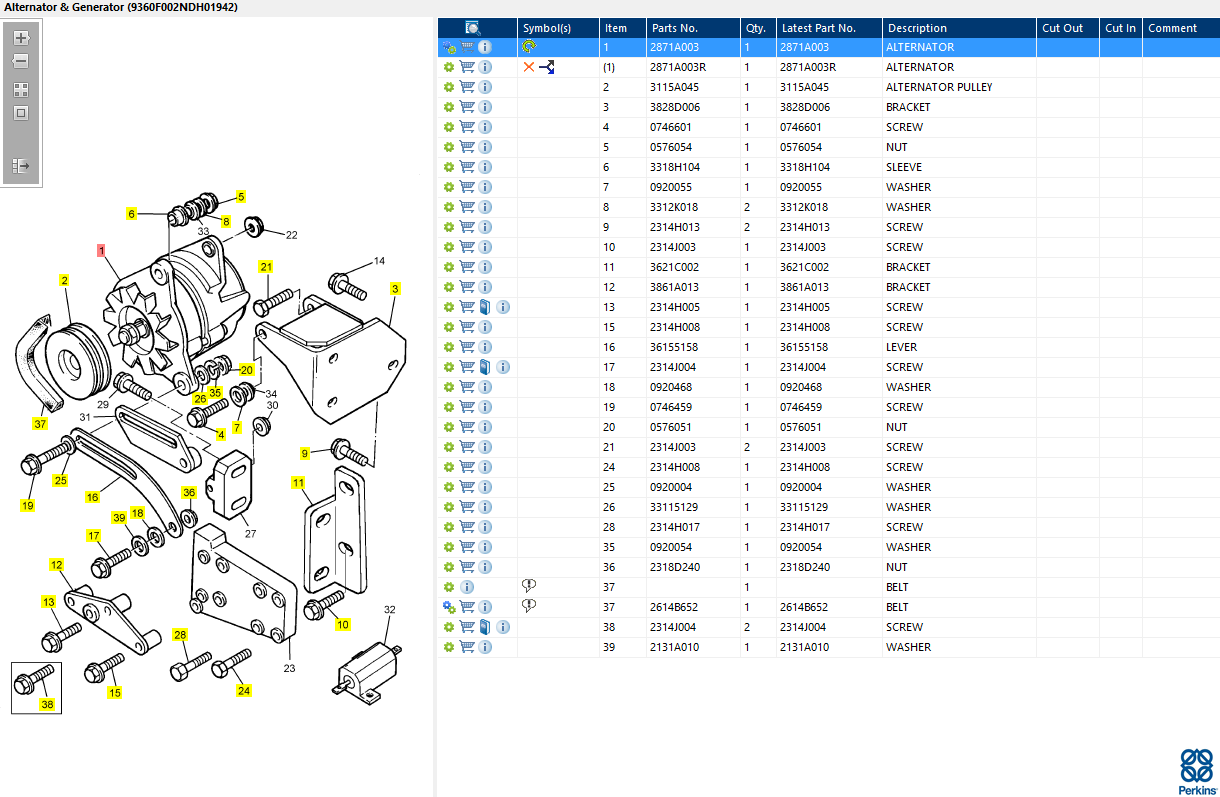
Task: Click the gear icon for 2871A003R alternator
Action: point(449,67)
